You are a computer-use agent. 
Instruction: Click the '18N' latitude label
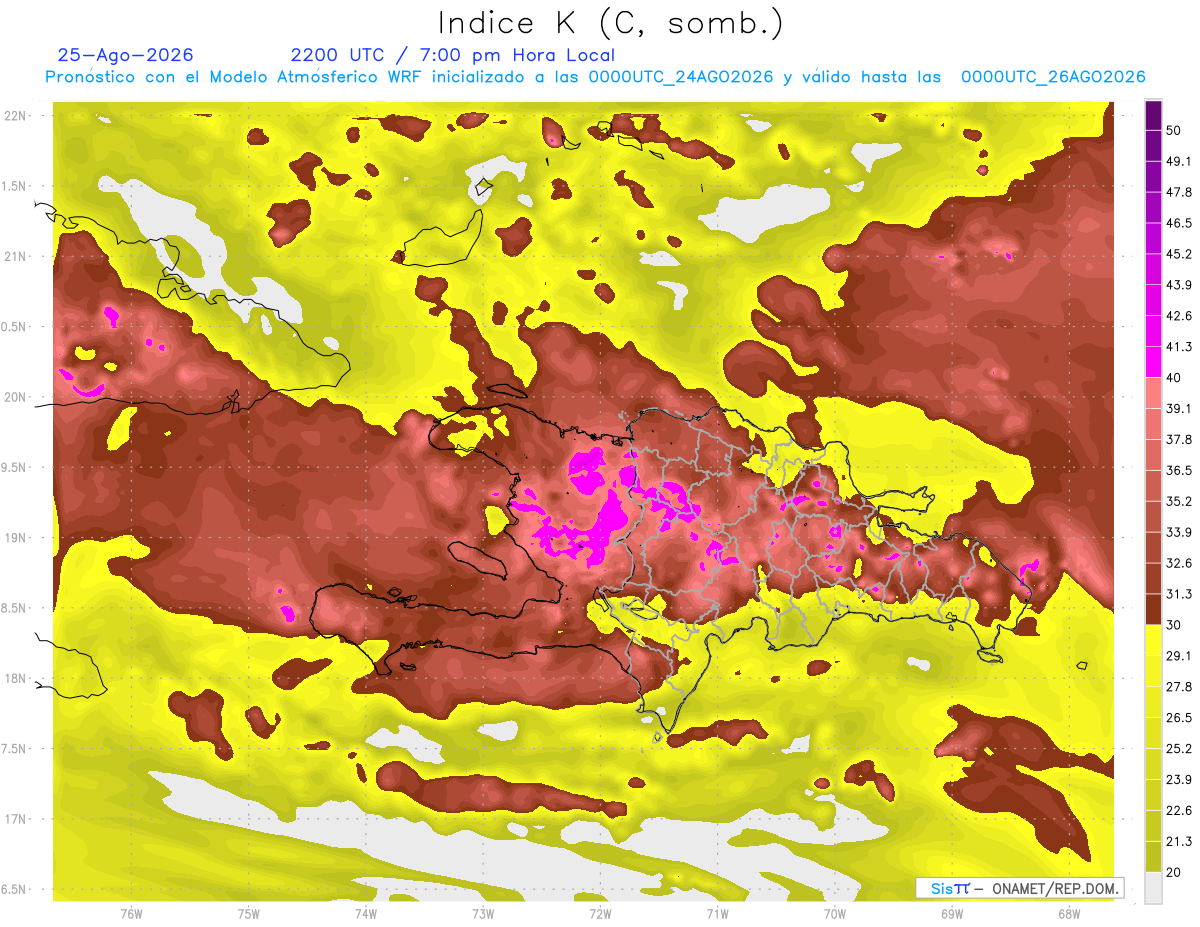point(15,679)
